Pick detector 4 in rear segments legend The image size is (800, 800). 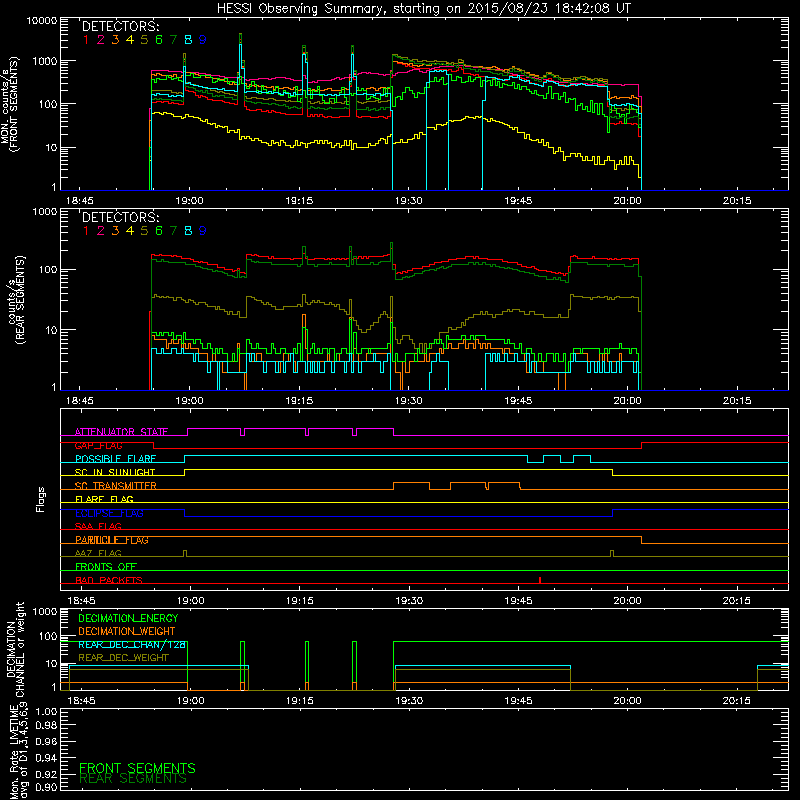(130, 231)
